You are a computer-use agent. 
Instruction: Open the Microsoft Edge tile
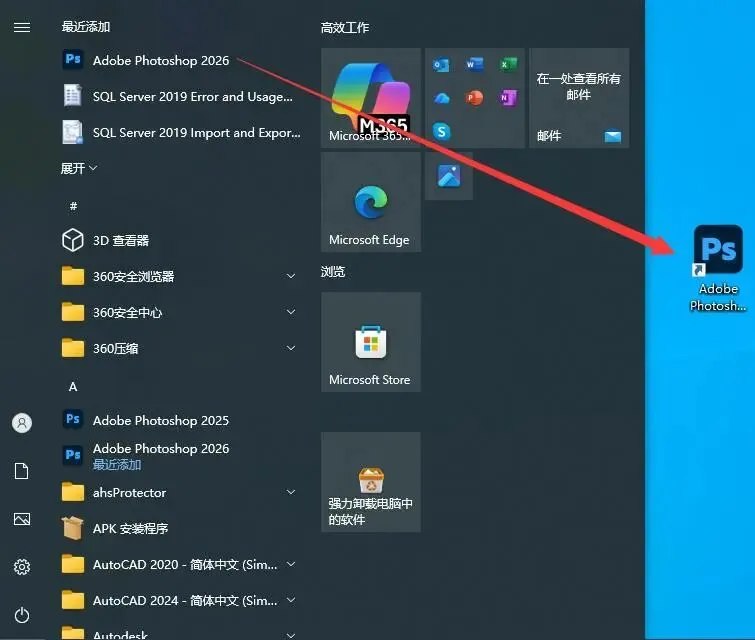pos(371,202)
